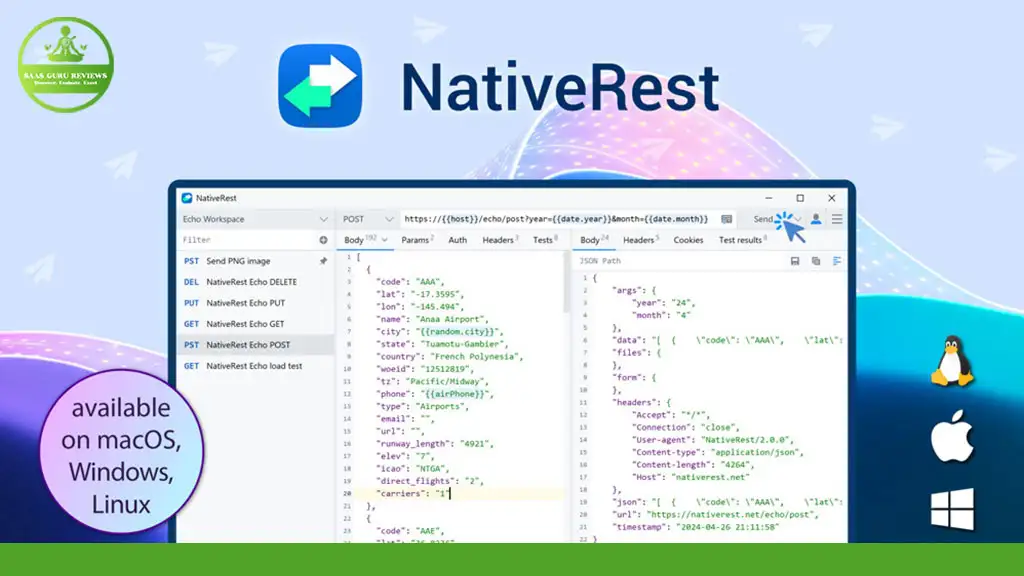Open NativeRest Echo DELETE request
The image size is (1024, 576).
pos(255,281)
